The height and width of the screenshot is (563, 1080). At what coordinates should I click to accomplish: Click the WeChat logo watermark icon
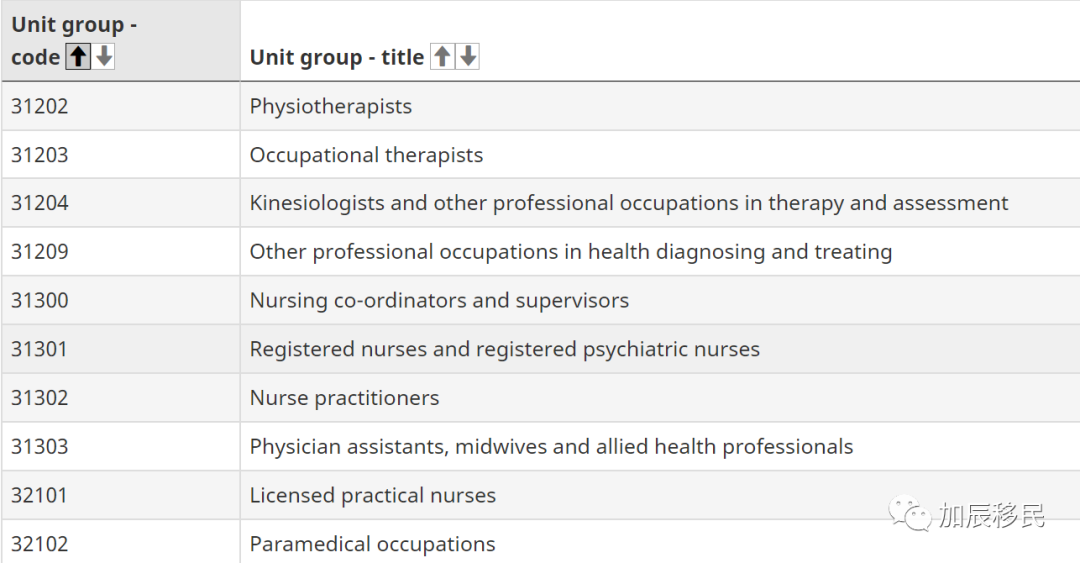[x=909, y=513]
